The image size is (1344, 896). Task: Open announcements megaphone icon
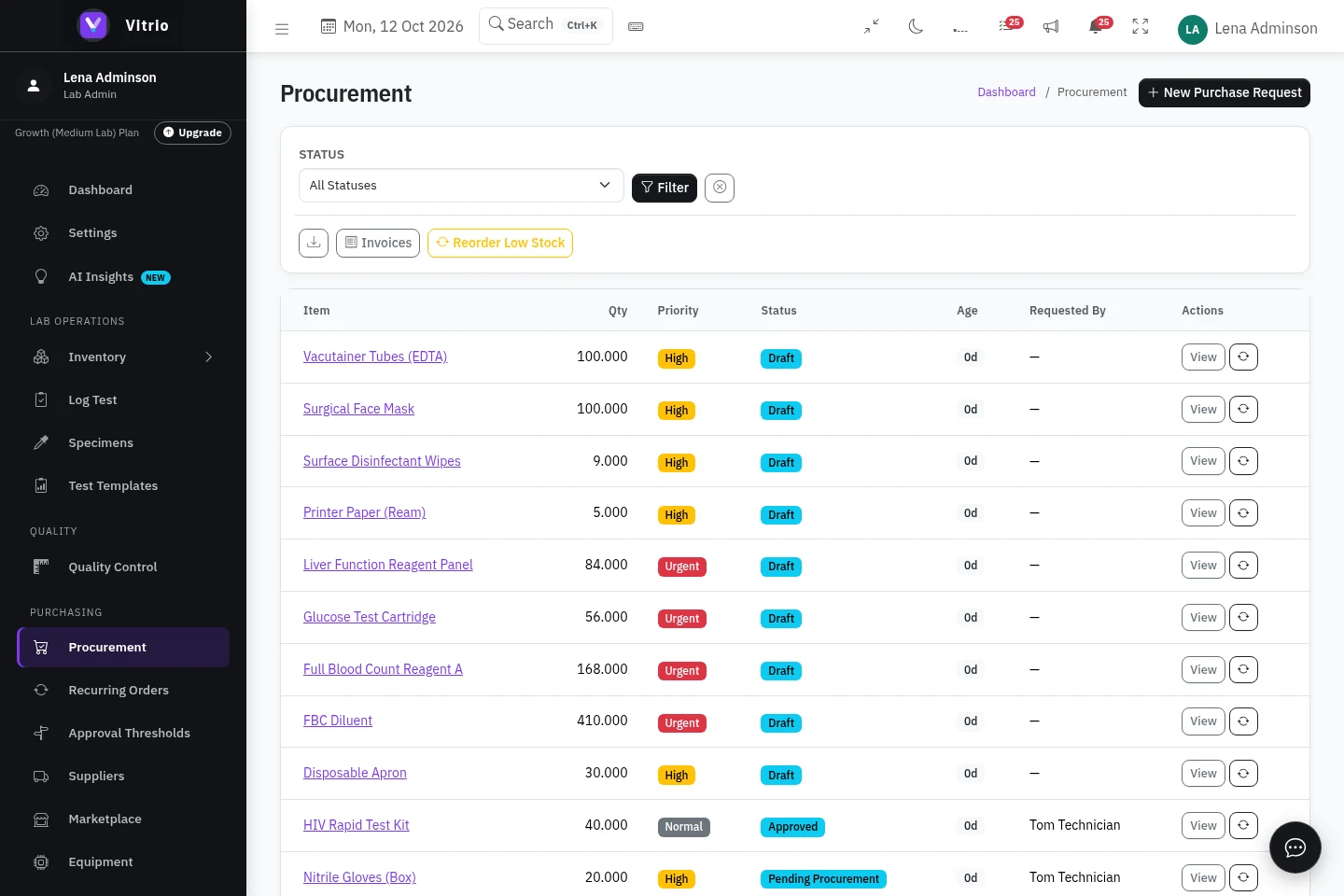point(1051,27)
